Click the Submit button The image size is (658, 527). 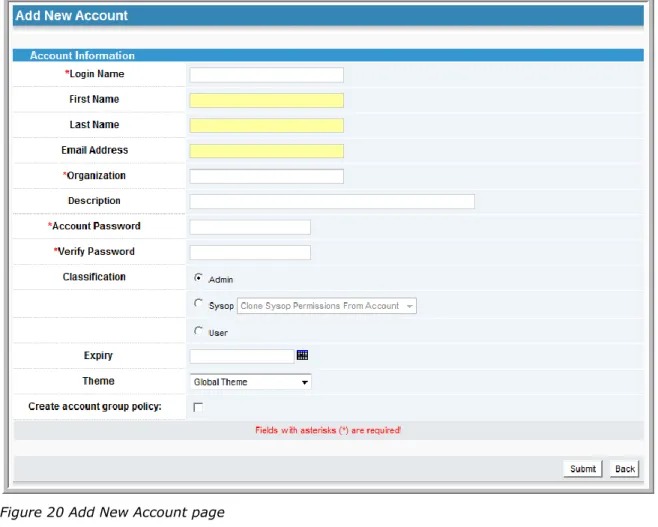(582, 469)
